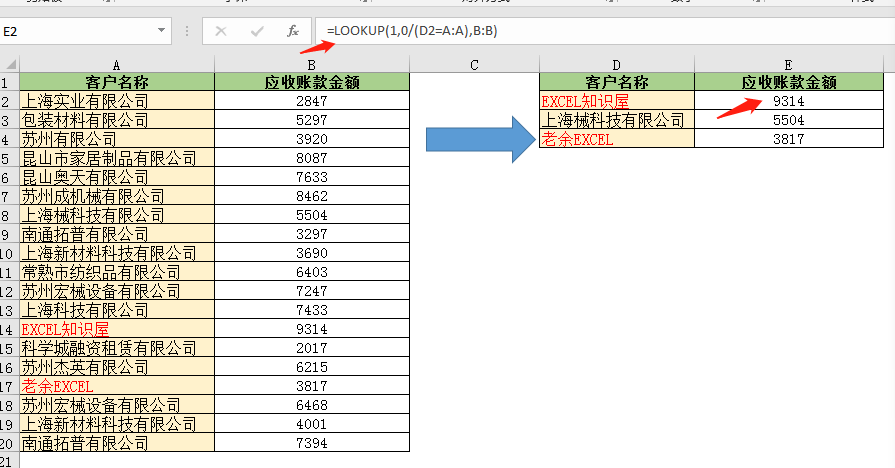This screenshot has width=895, height=468.
Task: Click red cell A17 老余EXCEL
Action: point(117,386)
